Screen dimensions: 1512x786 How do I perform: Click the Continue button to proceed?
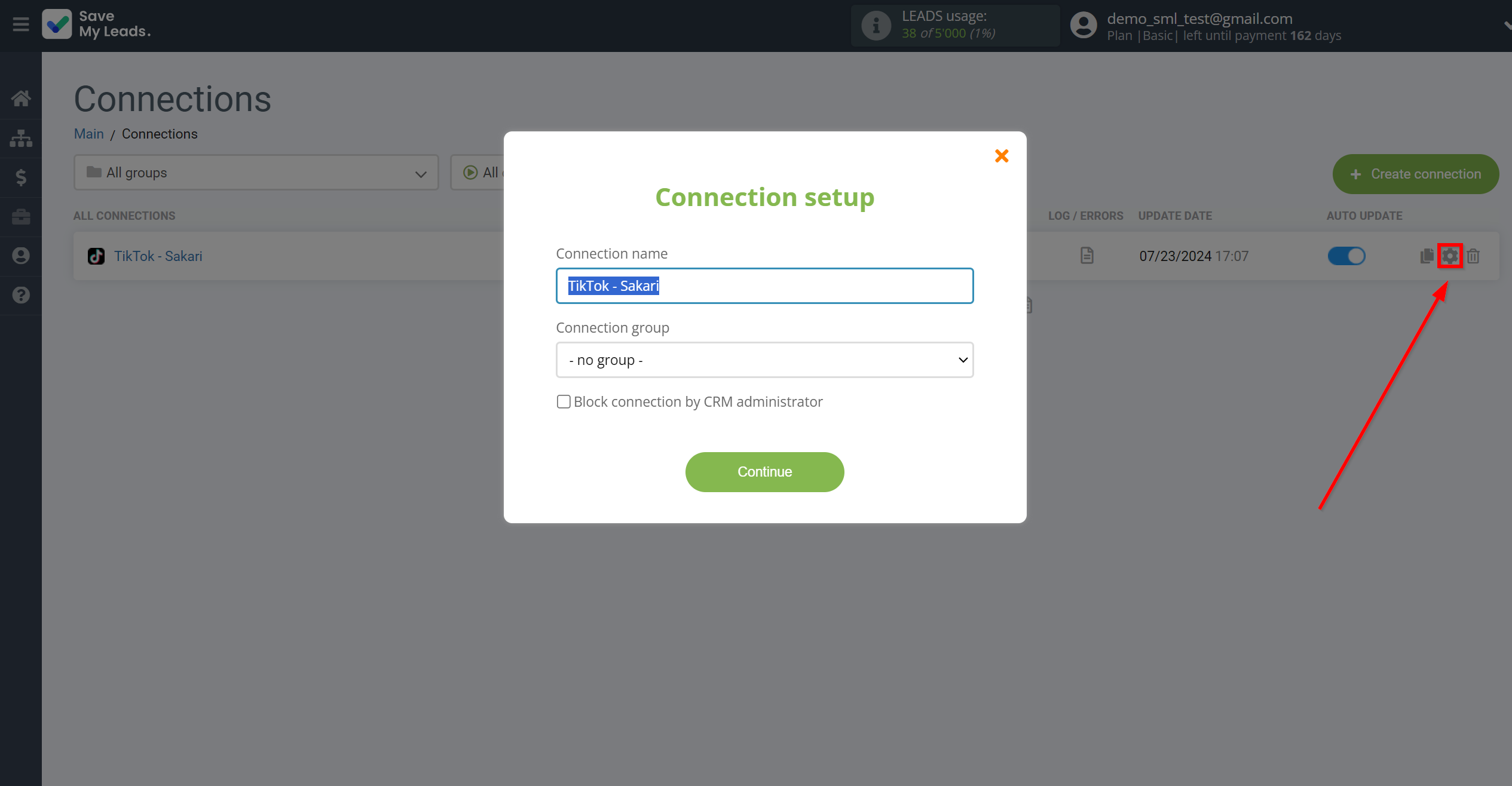coord(765,471)
